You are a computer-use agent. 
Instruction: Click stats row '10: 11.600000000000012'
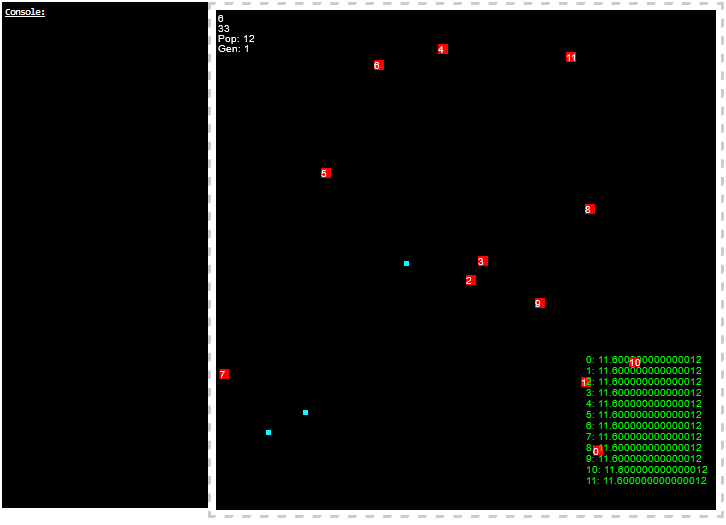tap(647, 470)
